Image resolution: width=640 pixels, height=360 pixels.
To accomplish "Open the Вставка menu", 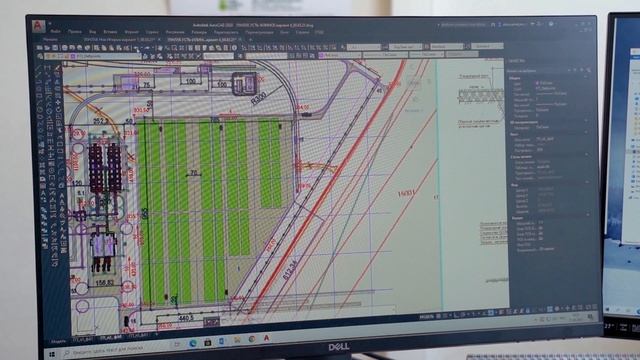I will 110,31.
